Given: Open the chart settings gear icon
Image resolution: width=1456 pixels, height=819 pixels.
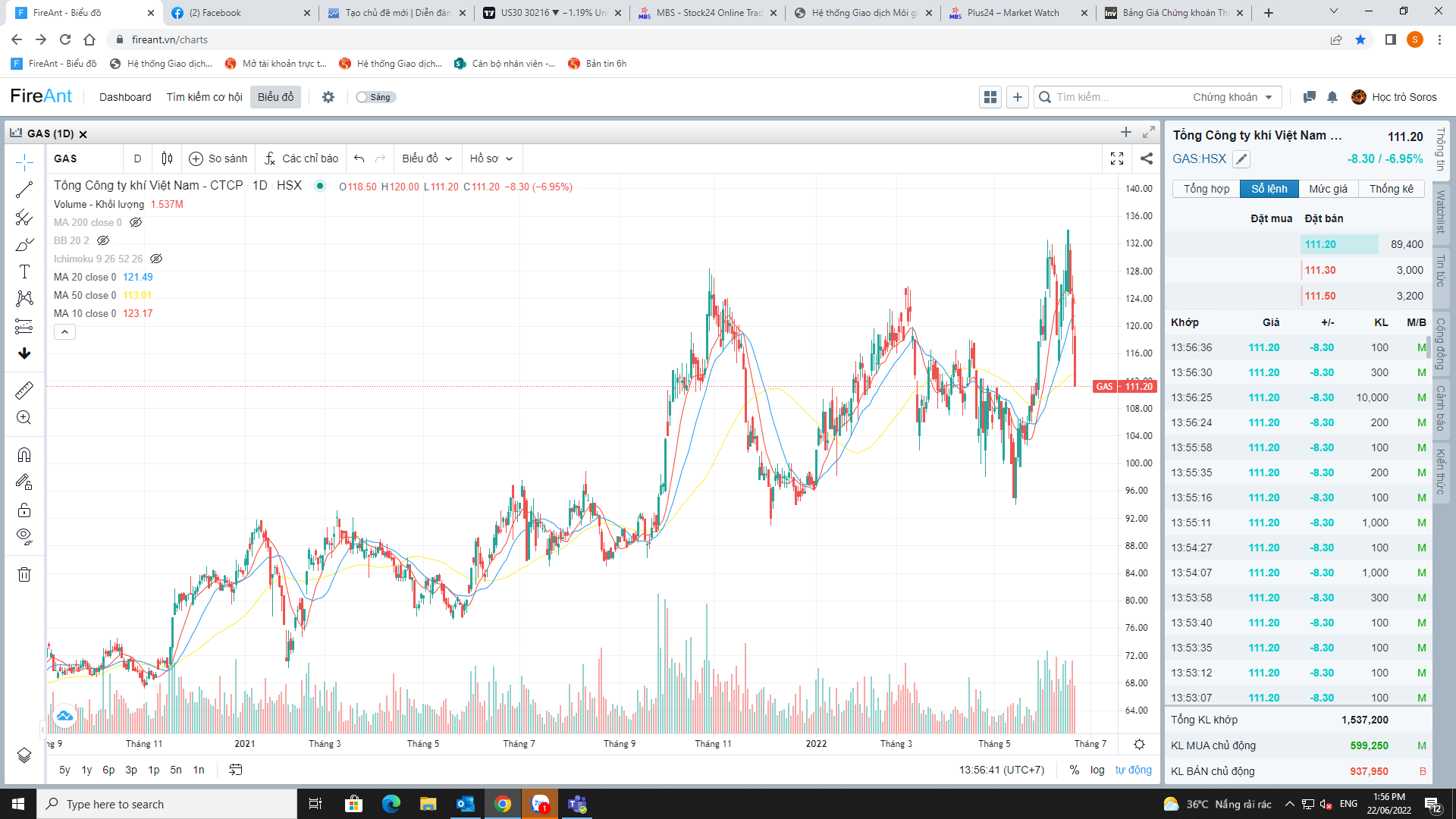Looking at the screenshot, I should (x=1139, y=744).
